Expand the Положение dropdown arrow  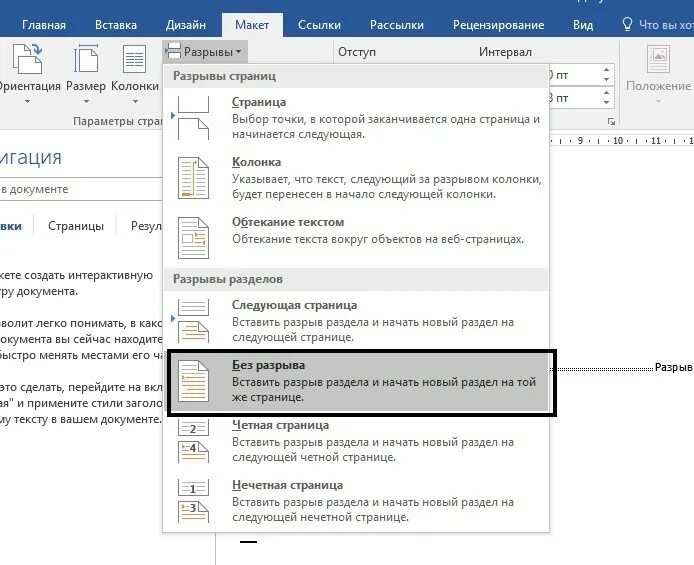tap(658, 102)
